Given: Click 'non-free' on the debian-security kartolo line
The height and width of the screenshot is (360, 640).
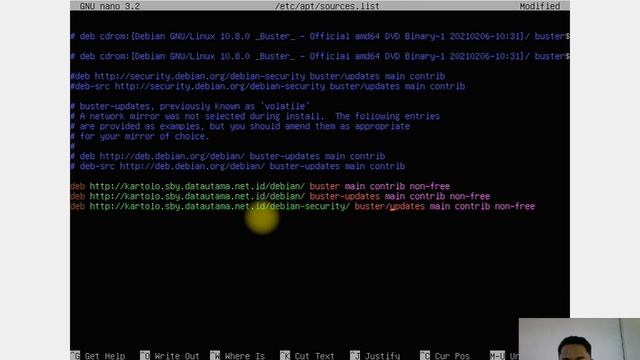Looking at the screenshot, I should coord(515,207).
